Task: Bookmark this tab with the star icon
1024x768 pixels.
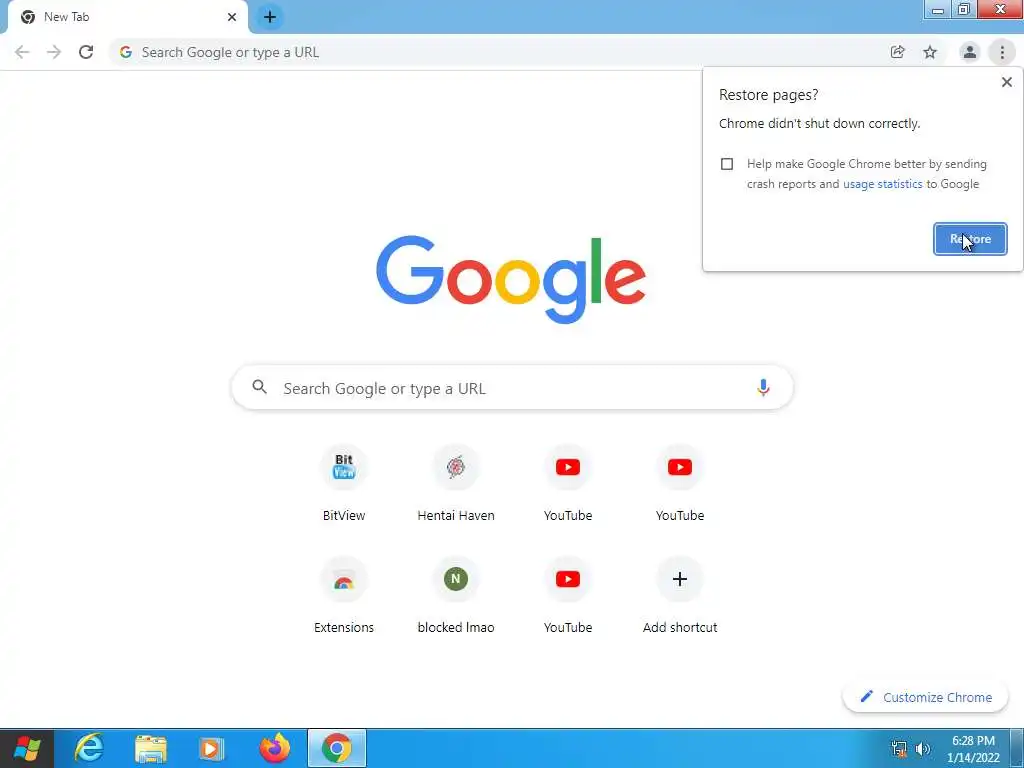Action: (930, 52)
